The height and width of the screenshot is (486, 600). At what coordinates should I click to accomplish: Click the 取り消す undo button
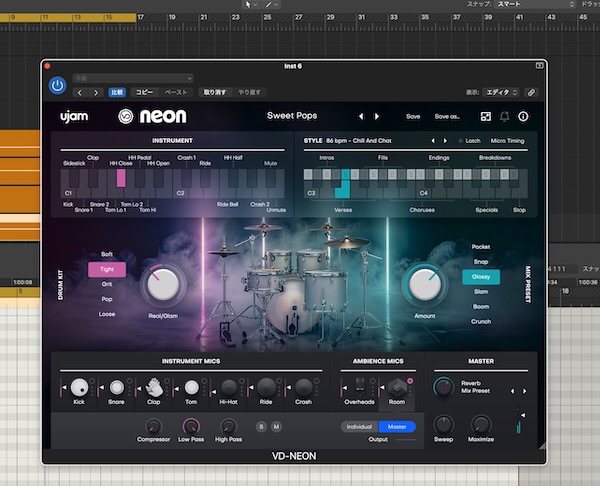coord(215,92)
